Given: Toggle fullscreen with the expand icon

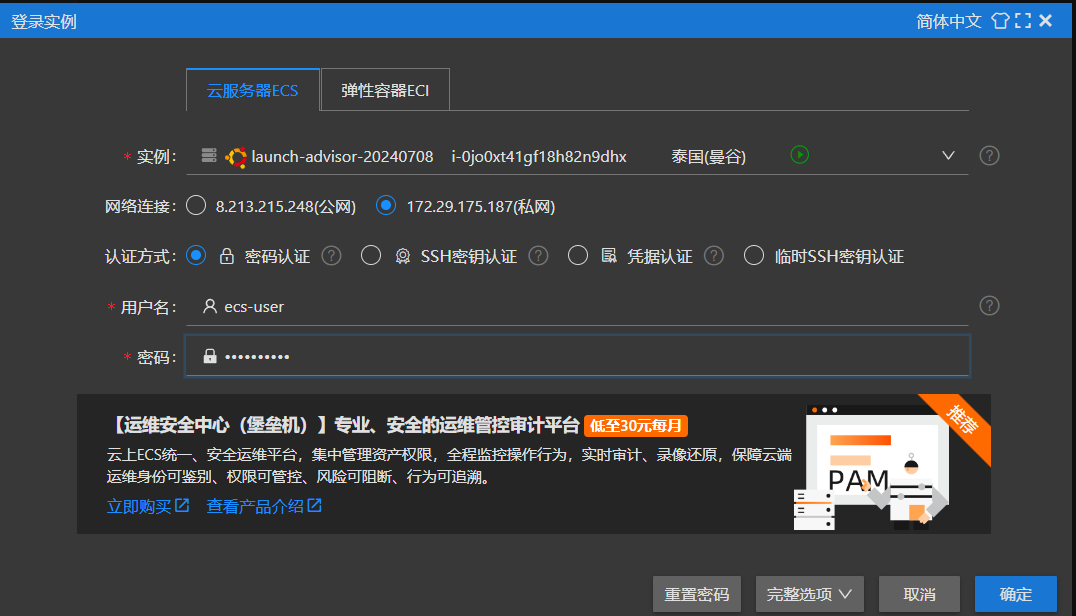Looking at the screenshot, I should [x=1023, y=21].
